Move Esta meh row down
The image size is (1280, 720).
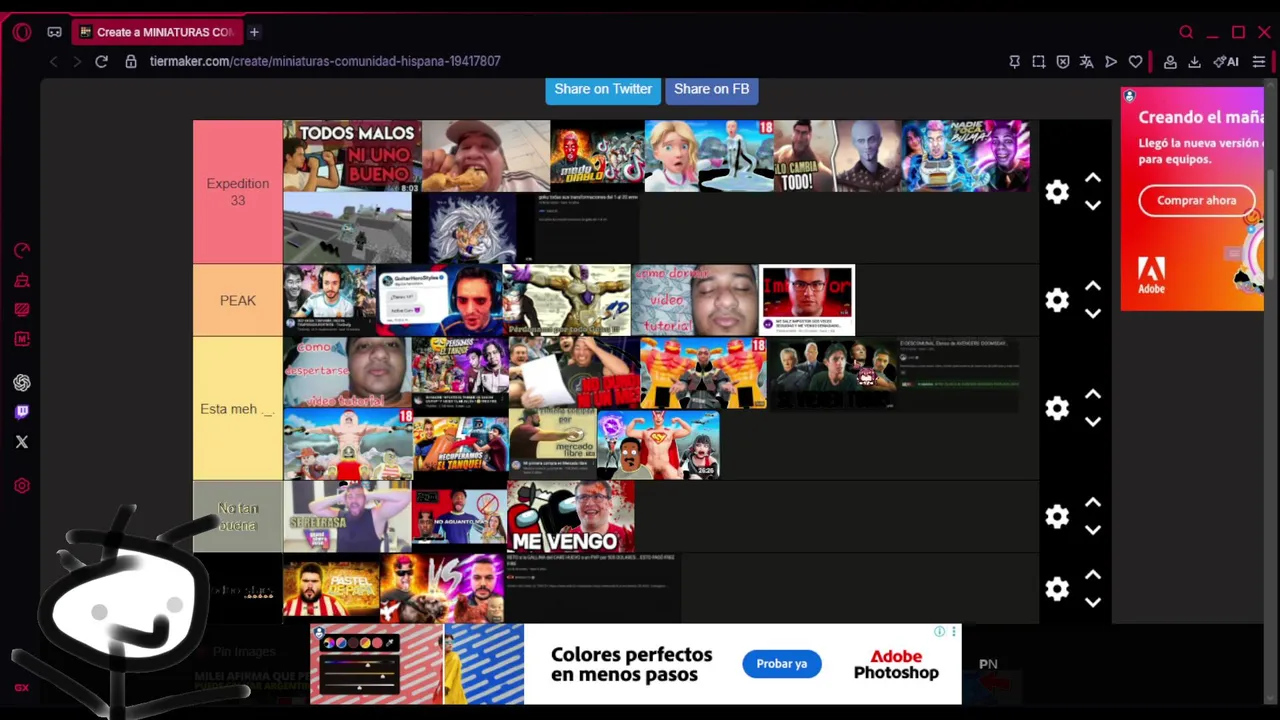coord(1093,421)
